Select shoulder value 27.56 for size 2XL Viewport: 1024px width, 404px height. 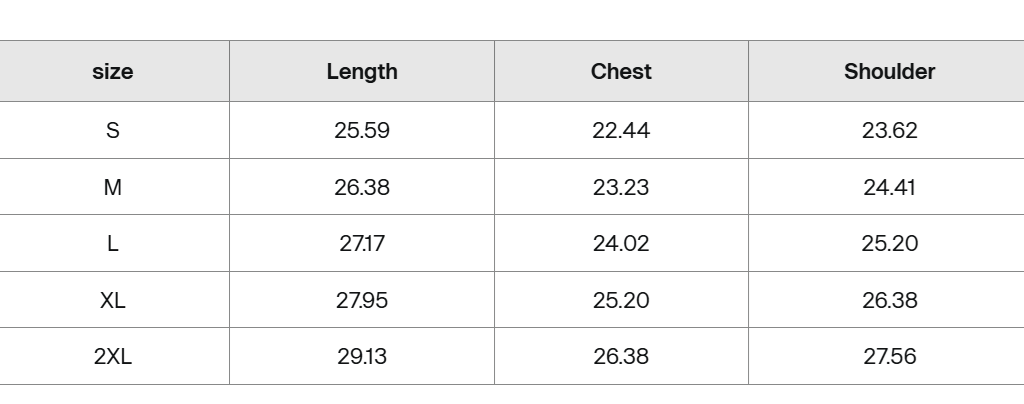point(889,357)
